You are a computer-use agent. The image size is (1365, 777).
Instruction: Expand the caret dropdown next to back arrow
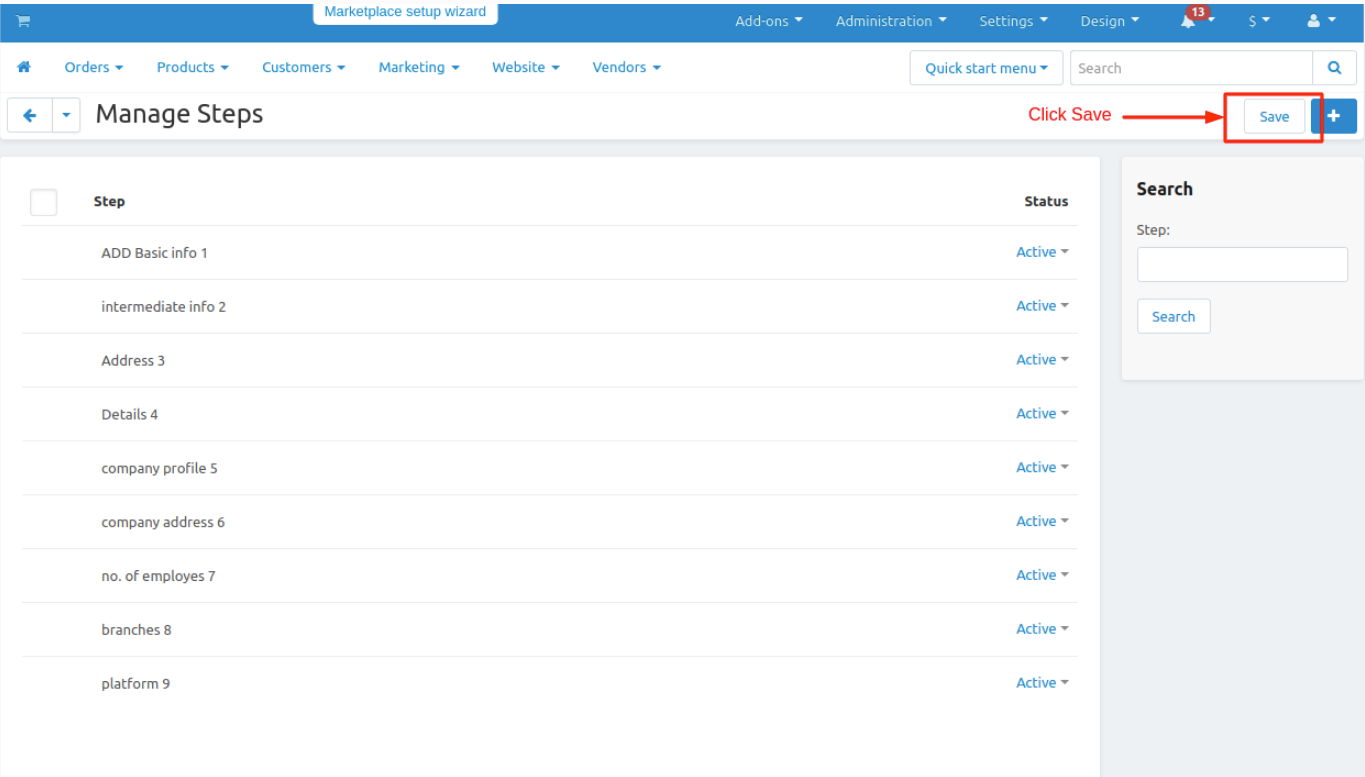[x=66, y=115]
